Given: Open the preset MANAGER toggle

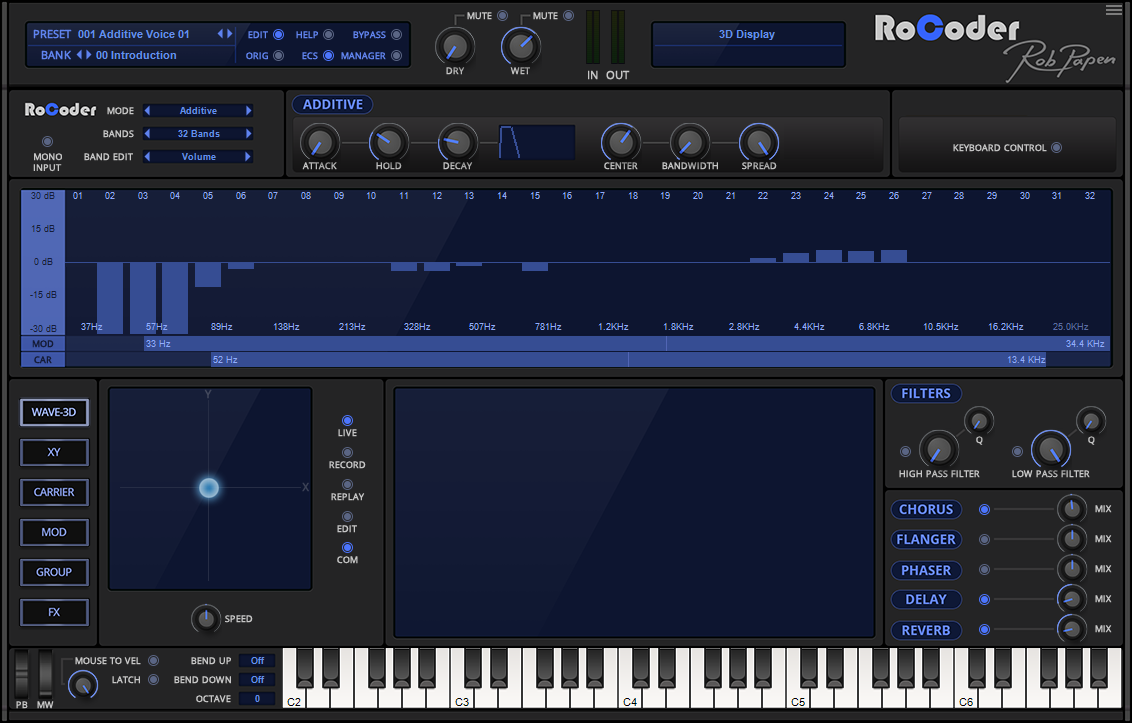Looking at the screenshot, I should [x=396, y=56].
